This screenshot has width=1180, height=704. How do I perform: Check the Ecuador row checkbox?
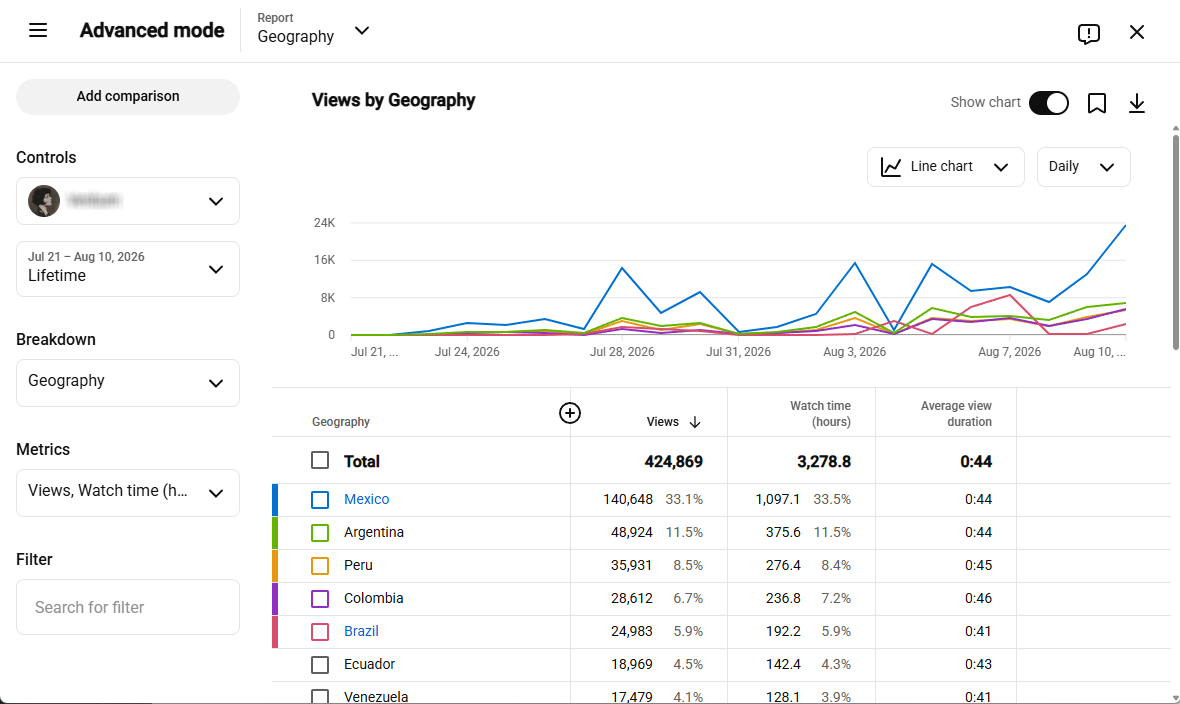(x=320, y=665)
